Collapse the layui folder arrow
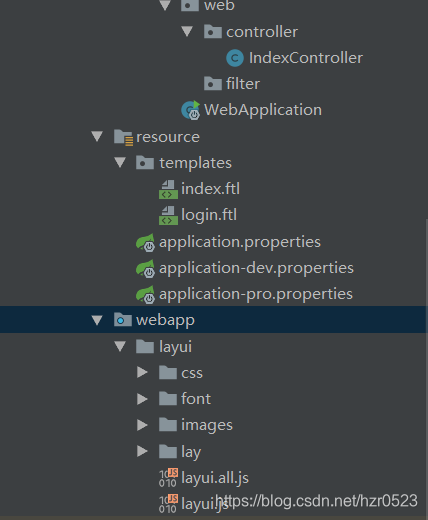Image resolution: width=428 pixels, height=520 pixels. 120,346
